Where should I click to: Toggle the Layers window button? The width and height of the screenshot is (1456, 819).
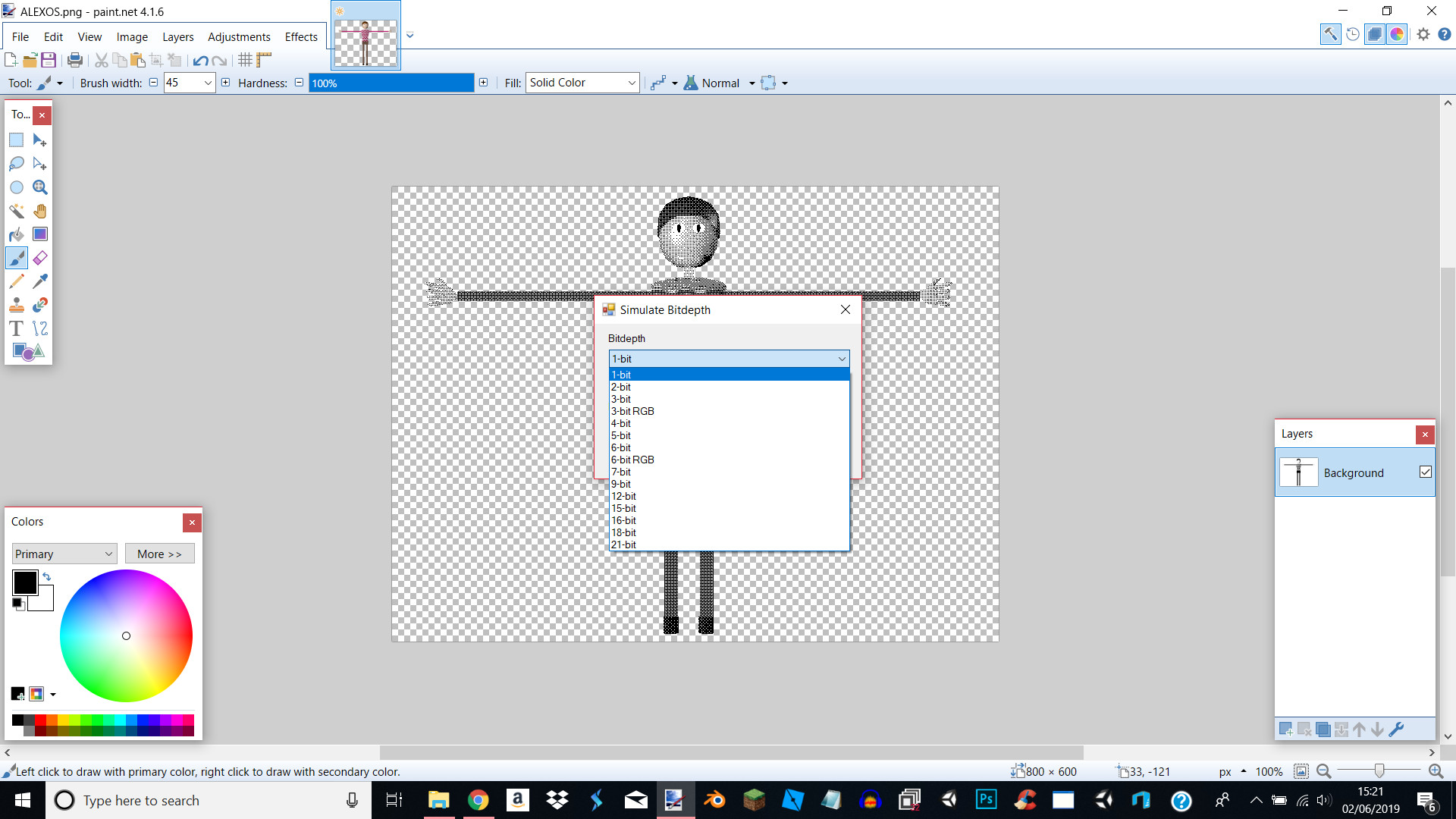tap(1375, 34)
